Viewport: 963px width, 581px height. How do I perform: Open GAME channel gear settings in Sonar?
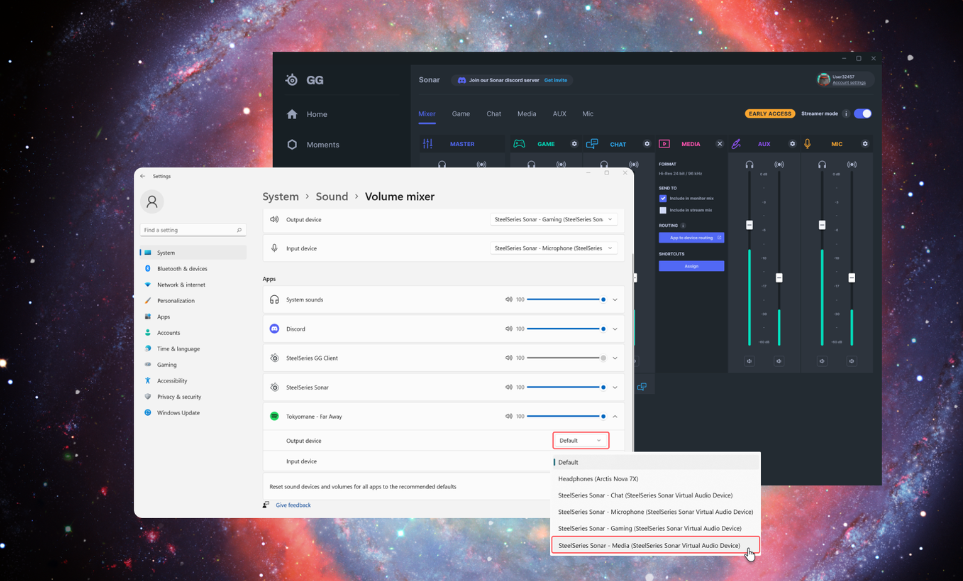point(574,144)
